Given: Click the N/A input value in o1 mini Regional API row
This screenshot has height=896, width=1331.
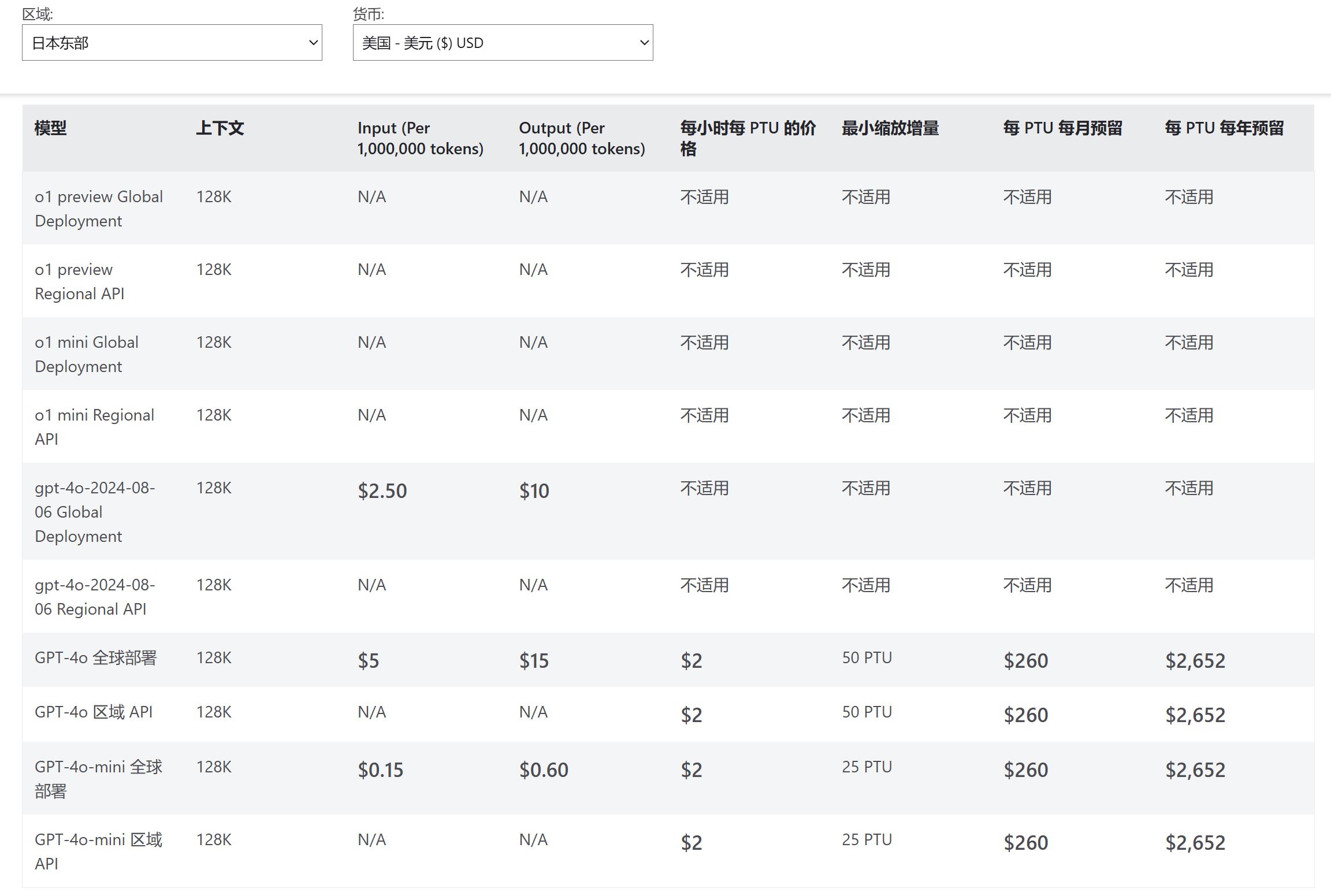Looking at the screenshot, I should coord(372,415).
